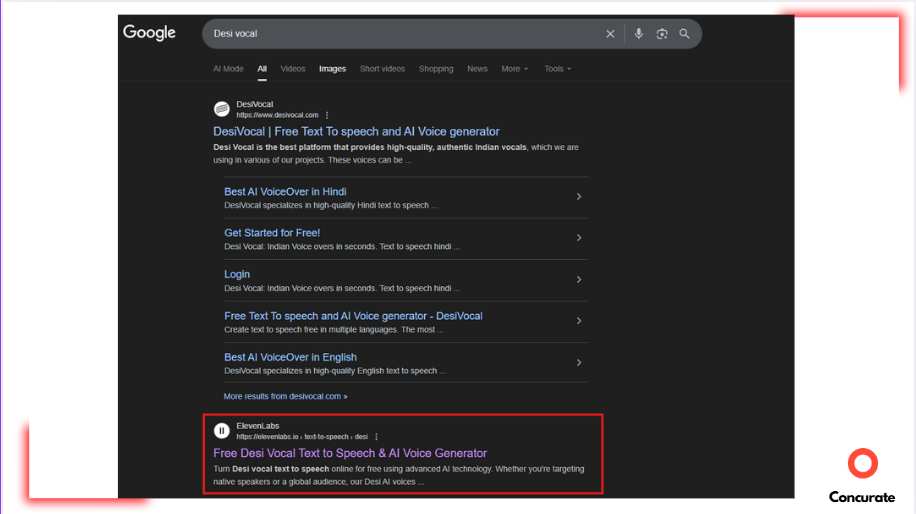916x514 pixels.
Task: Open the Get Started for Free! sitelink
Action: coord(272,232)
